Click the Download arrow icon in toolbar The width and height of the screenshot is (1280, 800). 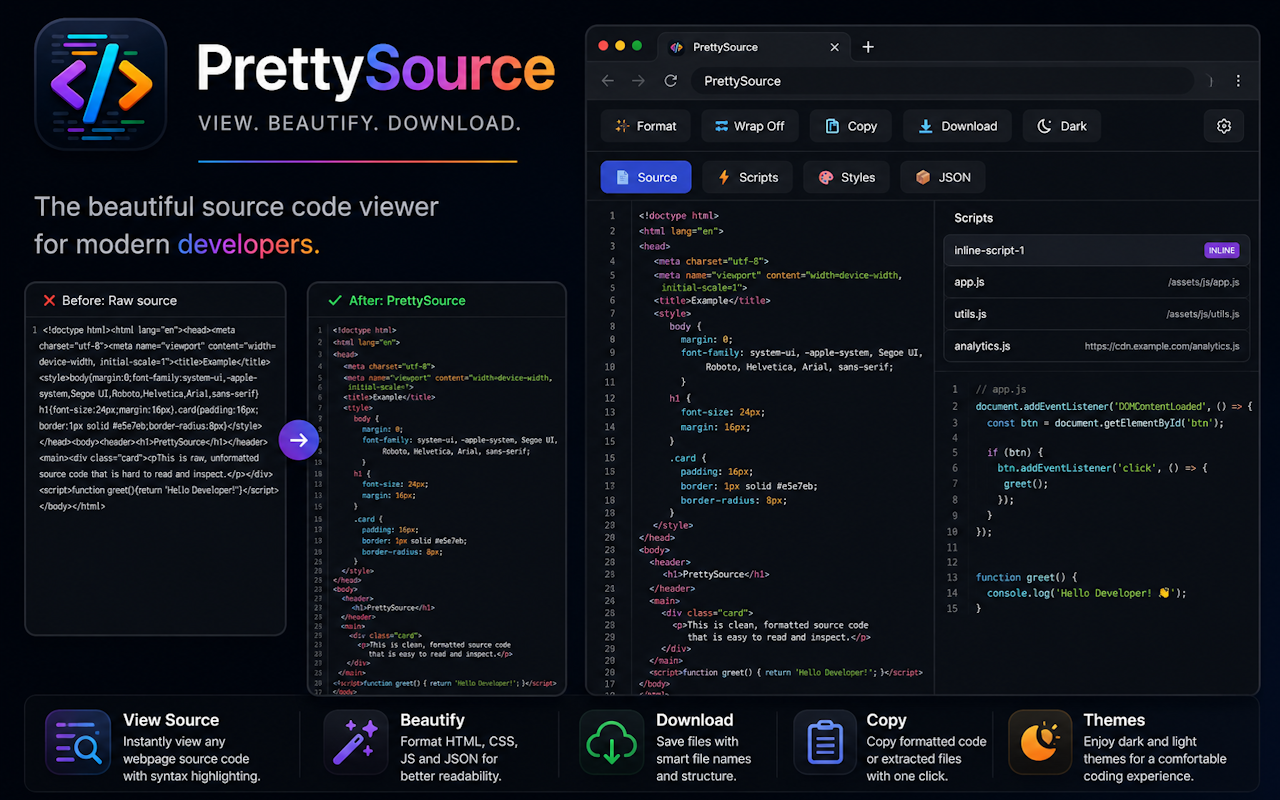click(x=926, y=126)
